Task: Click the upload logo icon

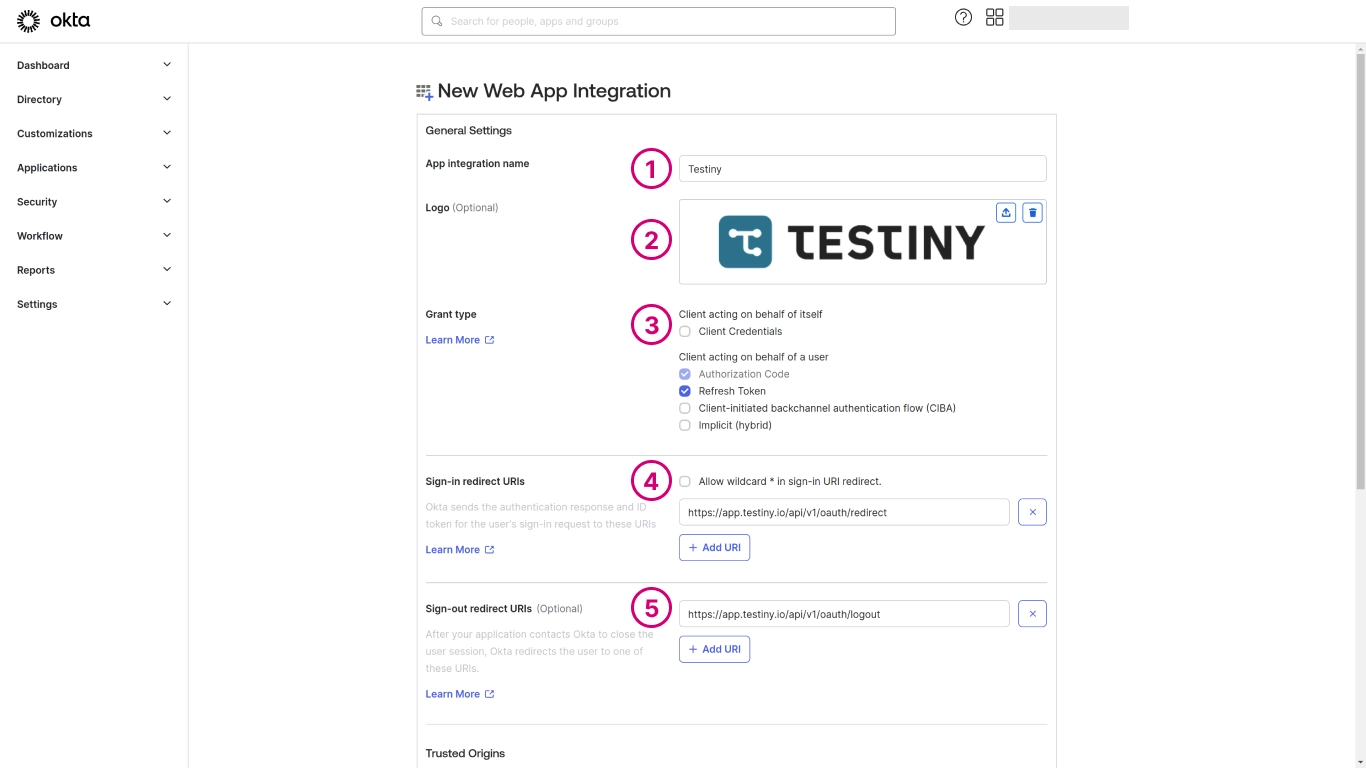Action: pyautogui.click(x=1006, y=212)
